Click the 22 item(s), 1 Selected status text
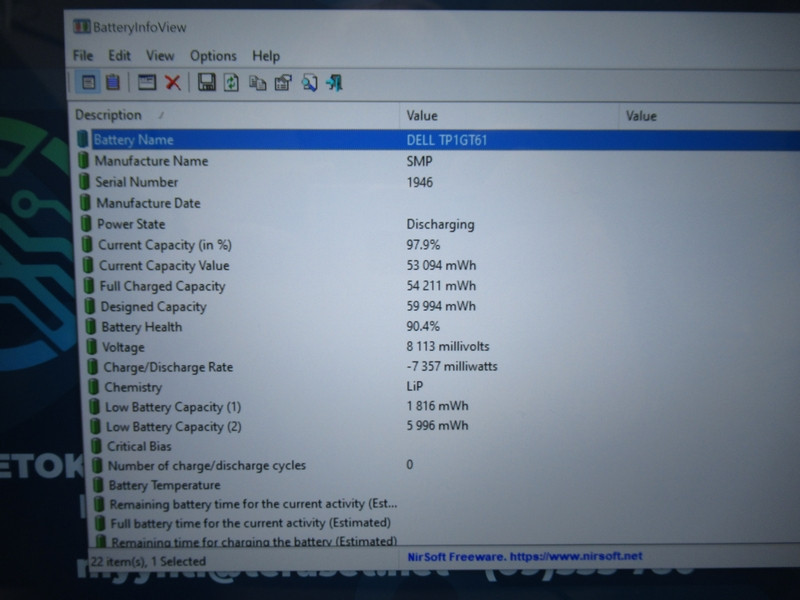 (148, 561)
